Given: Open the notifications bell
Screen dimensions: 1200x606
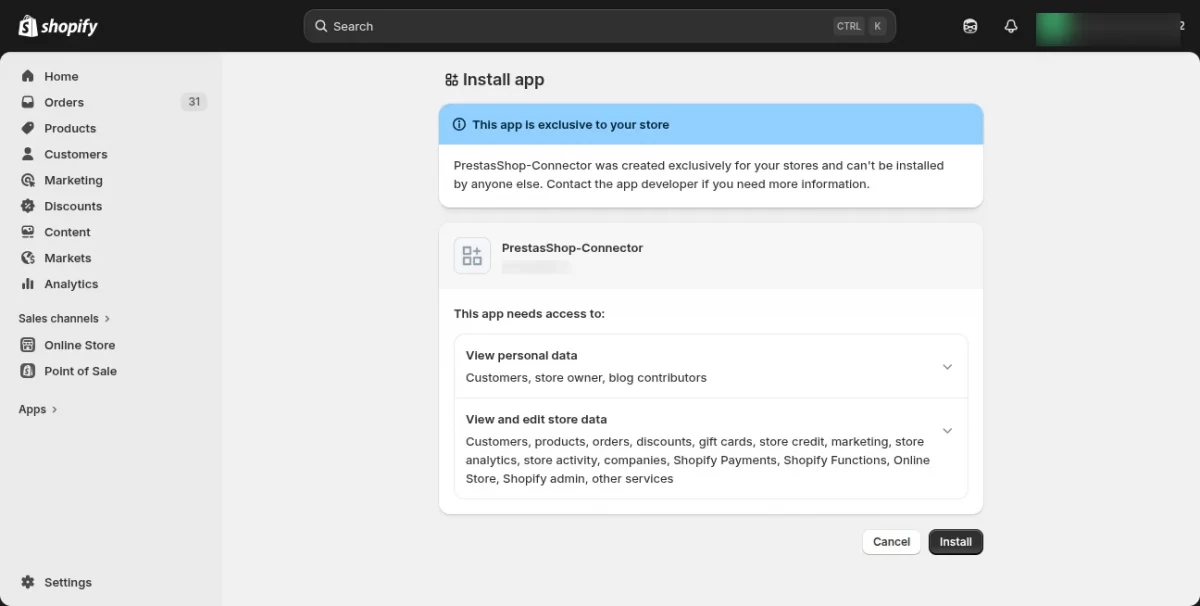Looking at the screenshot, I should pyautogui.click(x=1011, y=26).
